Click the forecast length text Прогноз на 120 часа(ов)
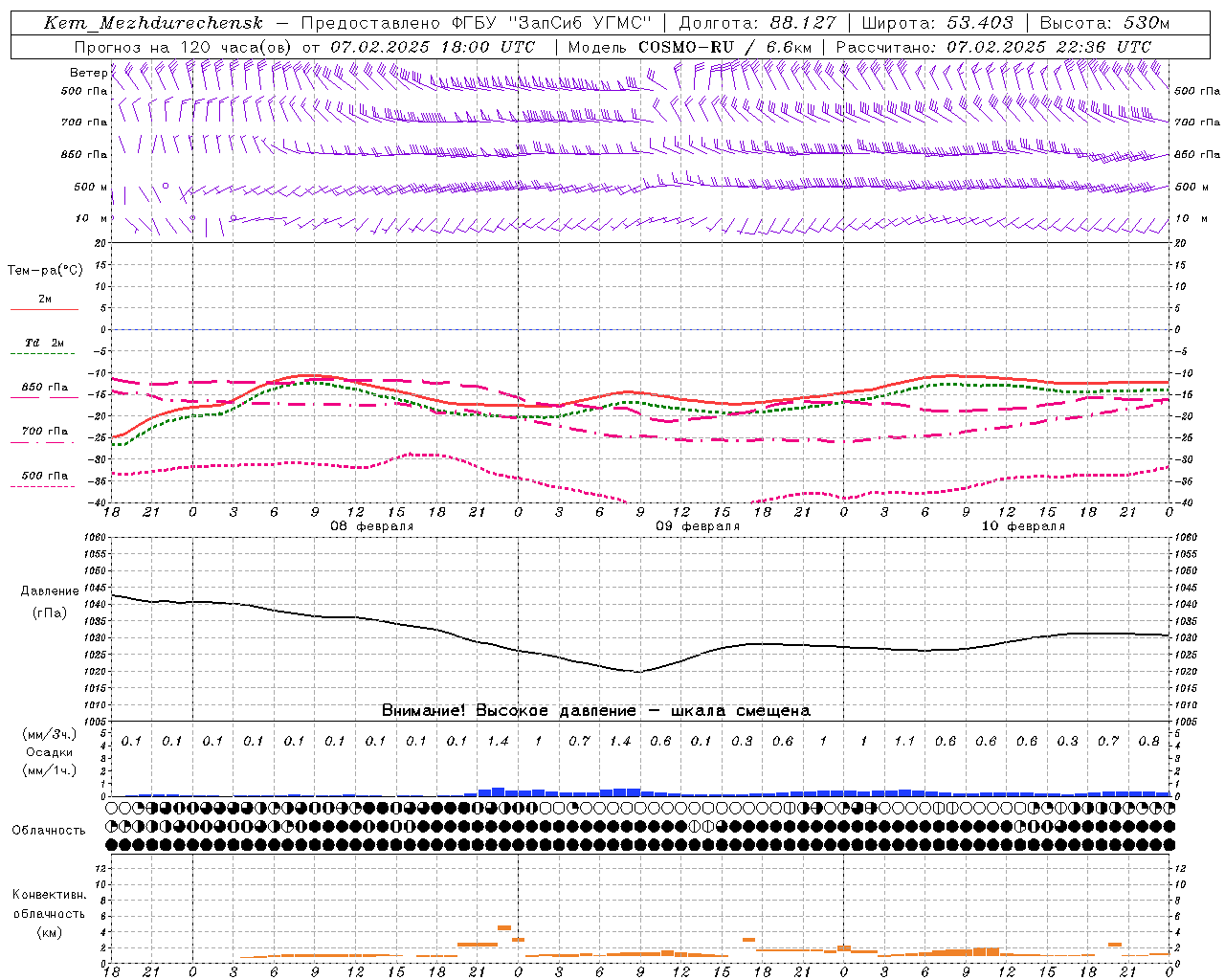Viewport: 1225px width, 980px height. point(185,47)
